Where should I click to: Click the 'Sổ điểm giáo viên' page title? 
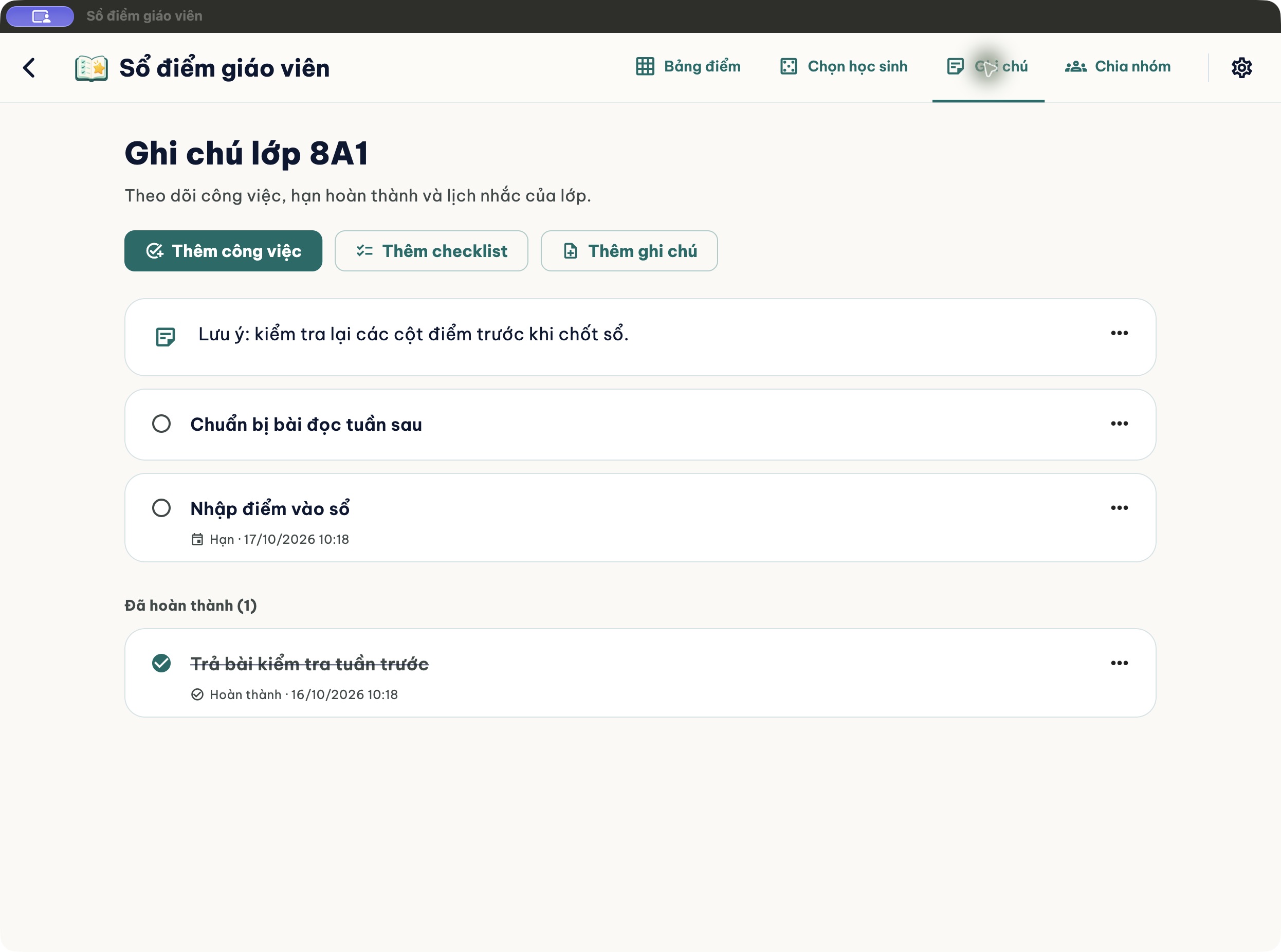coord(224,68)
